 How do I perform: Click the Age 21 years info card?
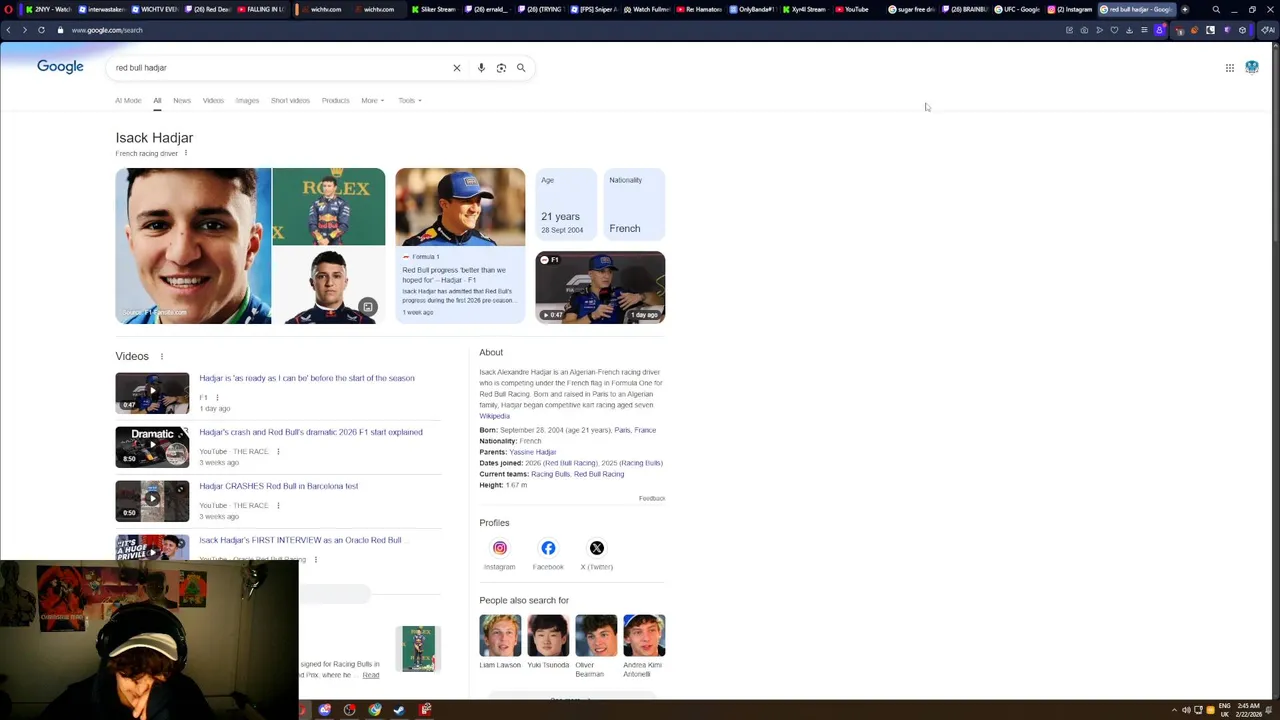(x=564, y=206)
